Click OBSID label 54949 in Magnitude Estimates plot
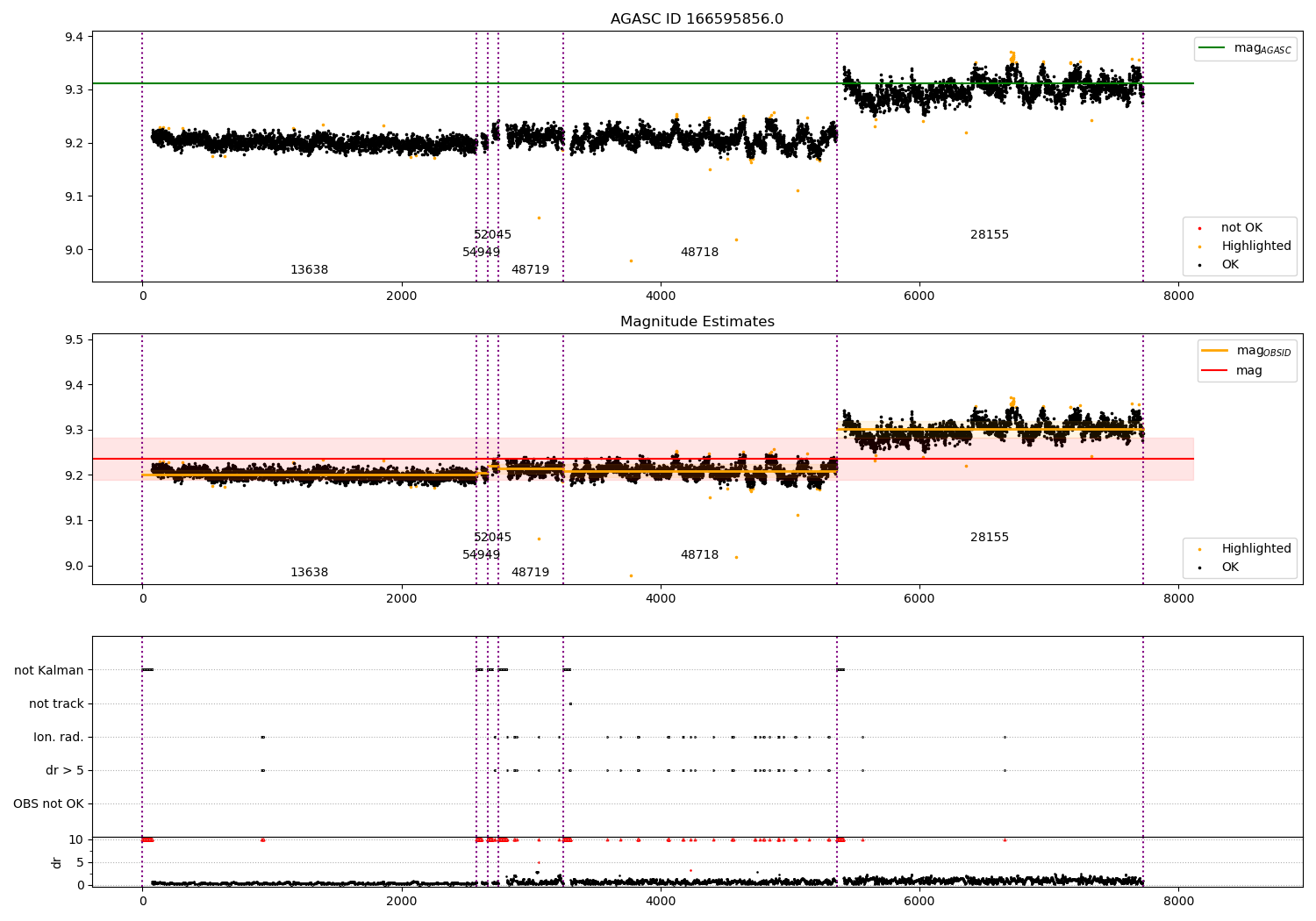Image resolution: width=1316 pixels, height=921 pixels. (481, 555)
